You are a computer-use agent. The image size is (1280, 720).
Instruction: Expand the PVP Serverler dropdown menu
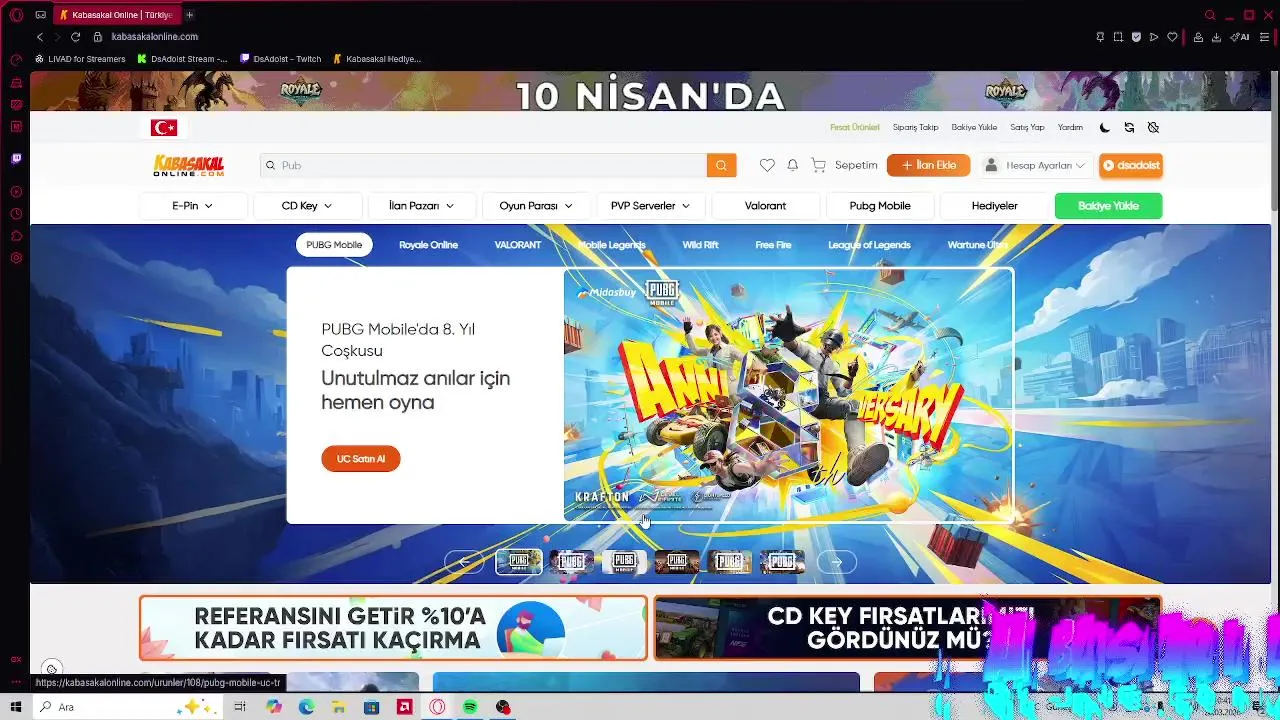tap(651, 205)
